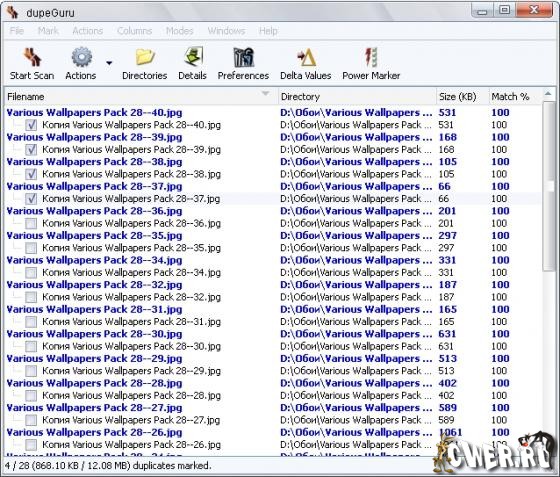Click the bold size value 297
Screen dimensions: 560x477
pos(448,236)
